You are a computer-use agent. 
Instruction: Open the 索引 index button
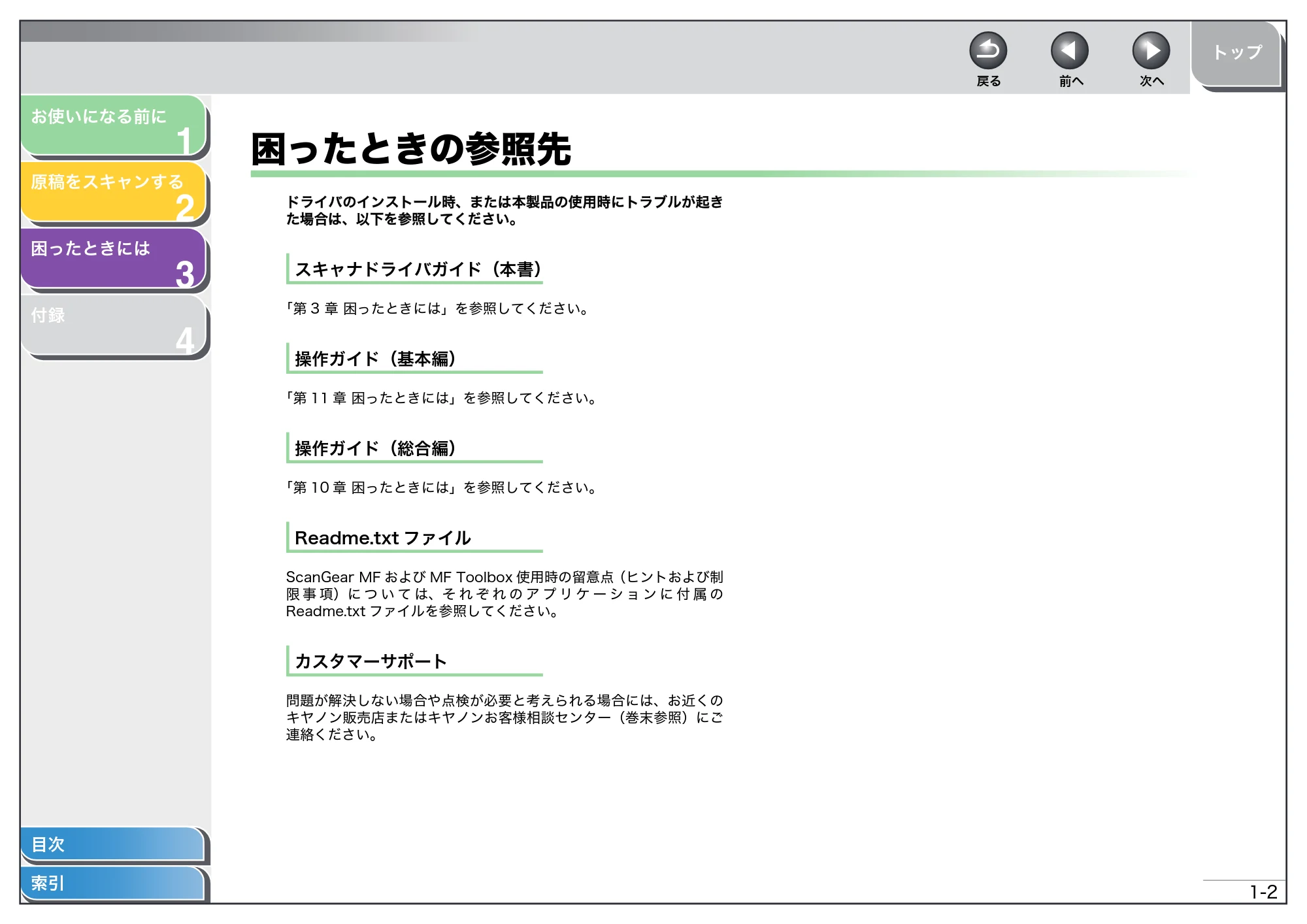coord(112,883)
